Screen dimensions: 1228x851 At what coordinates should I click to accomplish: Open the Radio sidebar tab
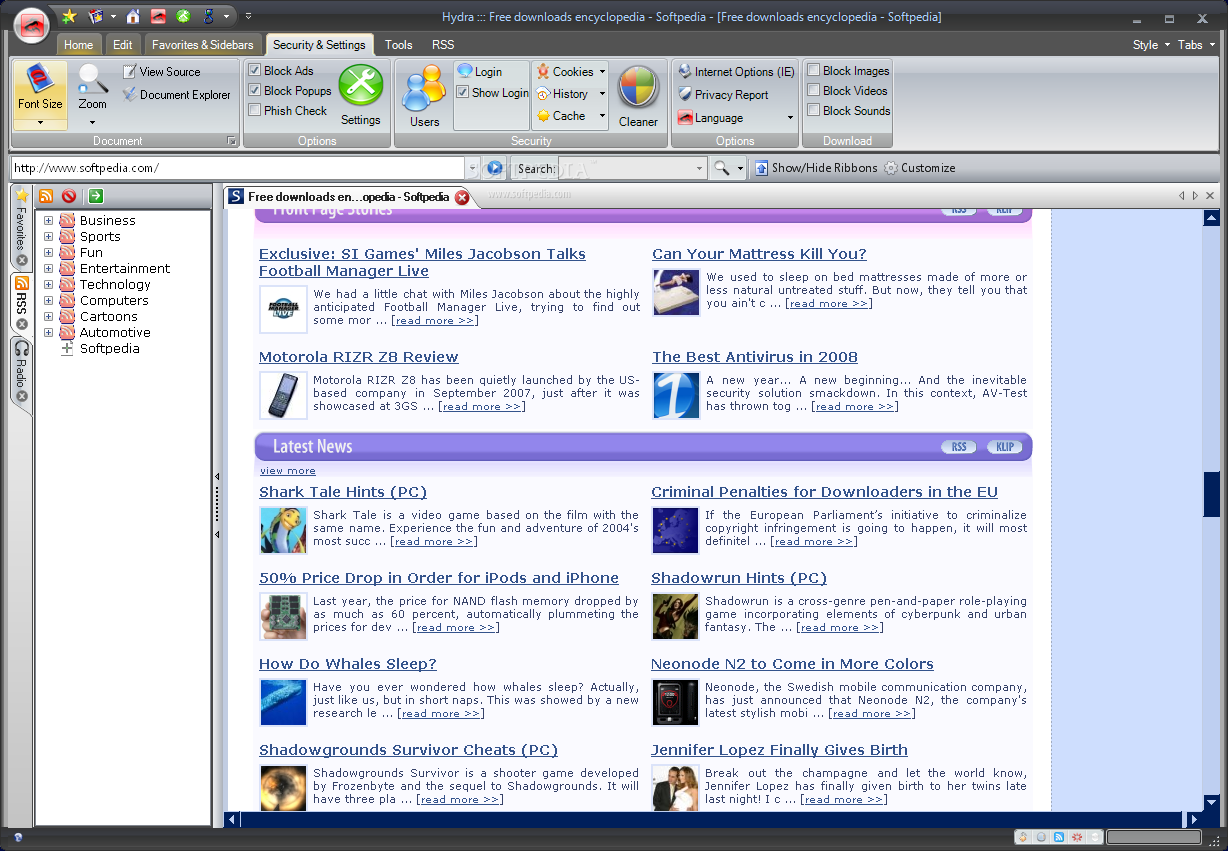pyautogui.click(x=21, y=372)
